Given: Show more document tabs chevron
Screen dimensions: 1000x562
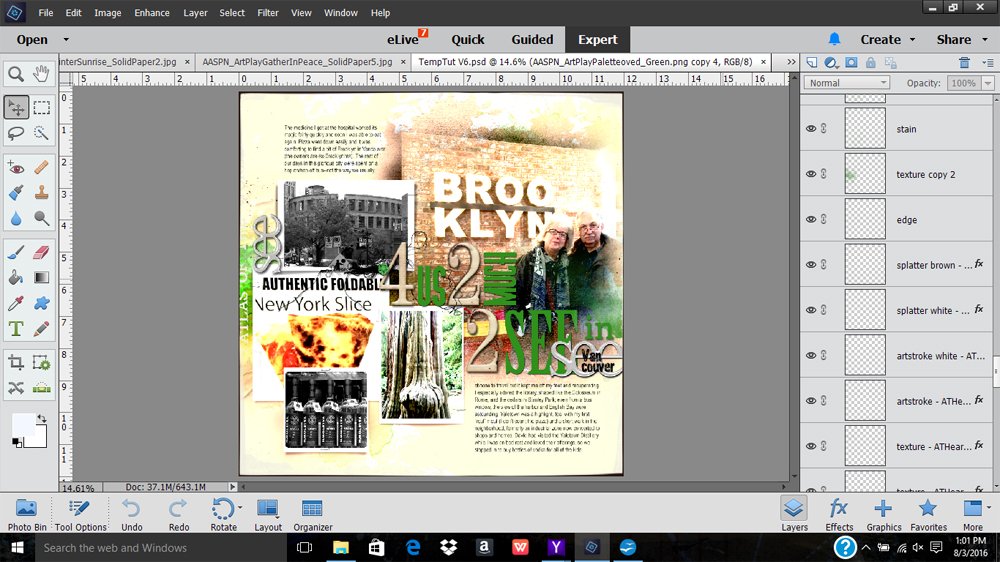Looking at the screenshot, I should coord(791,62).
